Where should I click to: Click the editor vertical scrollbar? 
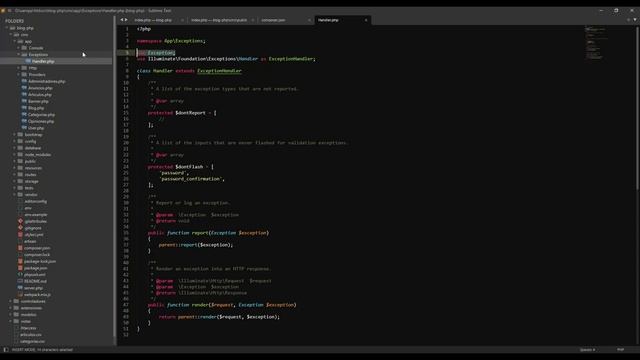[638, 107]
